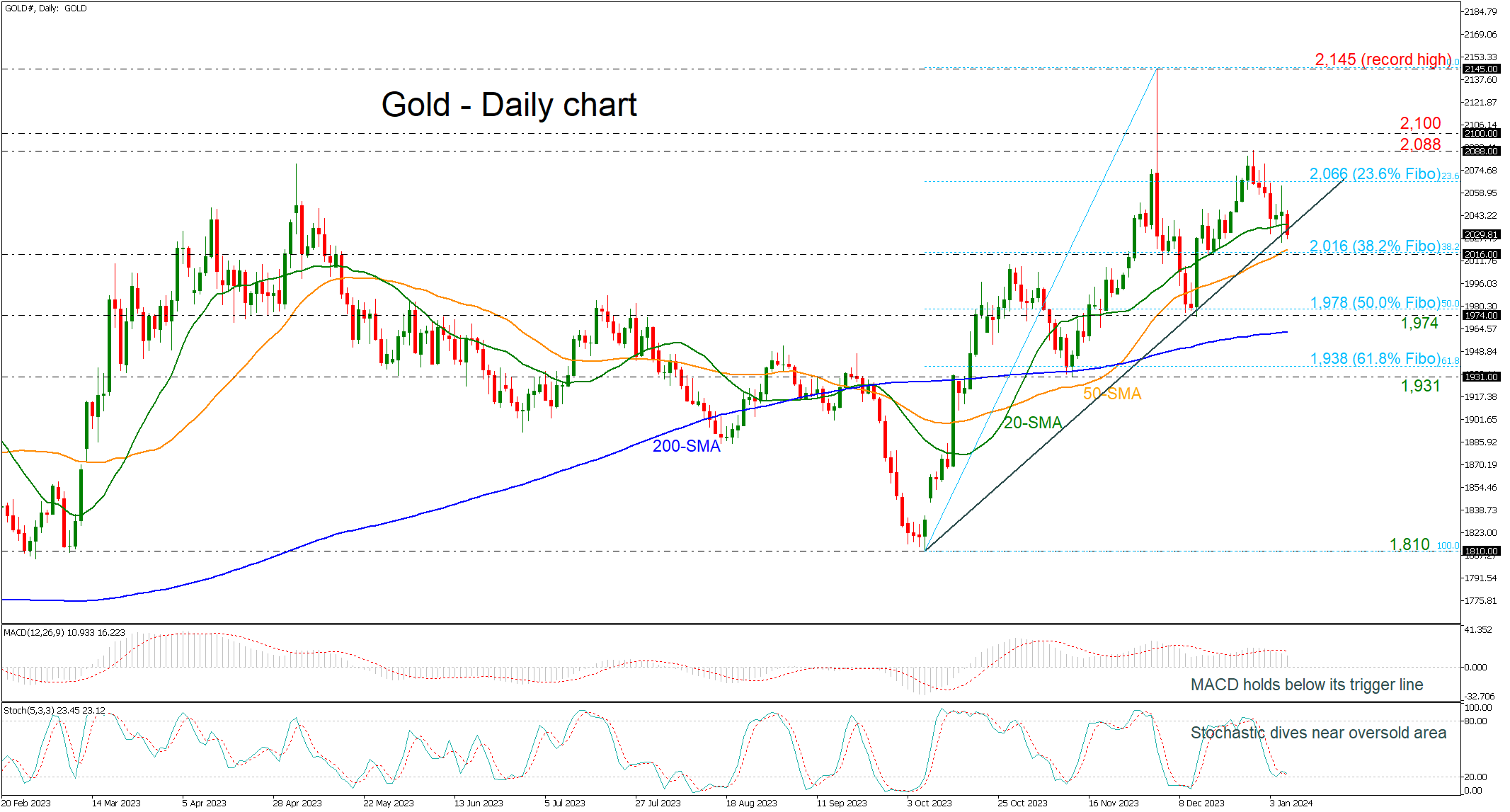Click the 'Gold - Daily chart' title text
The height and width of the screenshot is (812, 1510).
[x=508, y=105]
